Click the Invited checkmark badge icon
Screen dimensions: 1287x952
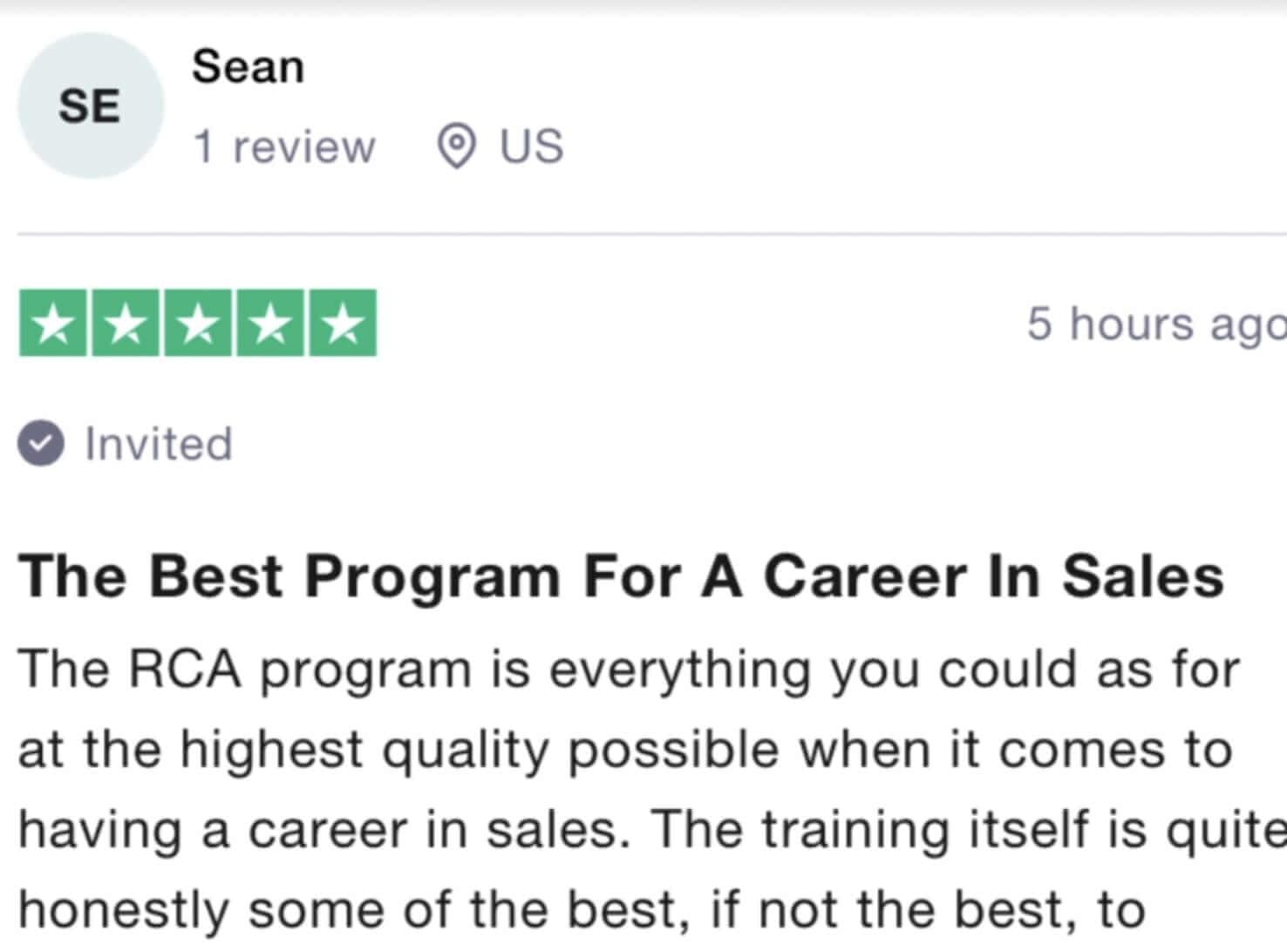pyautogui.click(x=40, y=444)
